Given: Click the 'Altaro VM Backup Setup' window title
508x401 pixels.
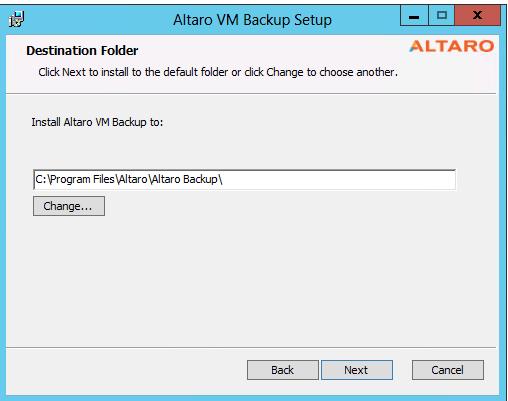Looking at the screenshot, I should point(252,20).
